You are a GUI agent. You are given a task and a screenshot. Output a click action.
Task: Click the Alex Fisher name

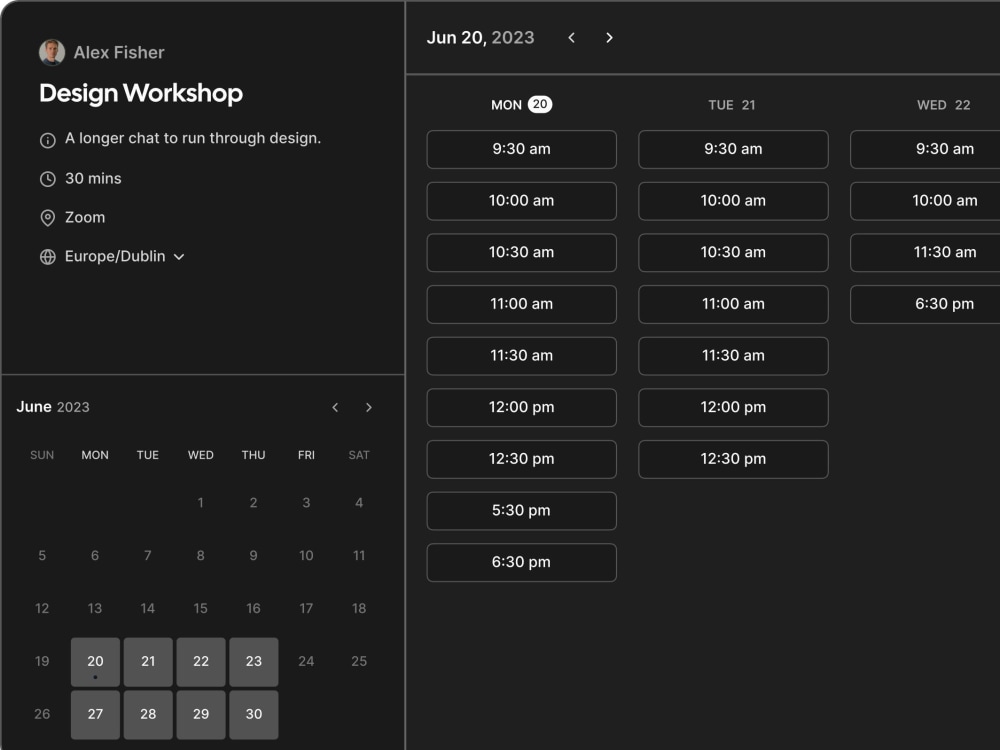click(119, 52)
